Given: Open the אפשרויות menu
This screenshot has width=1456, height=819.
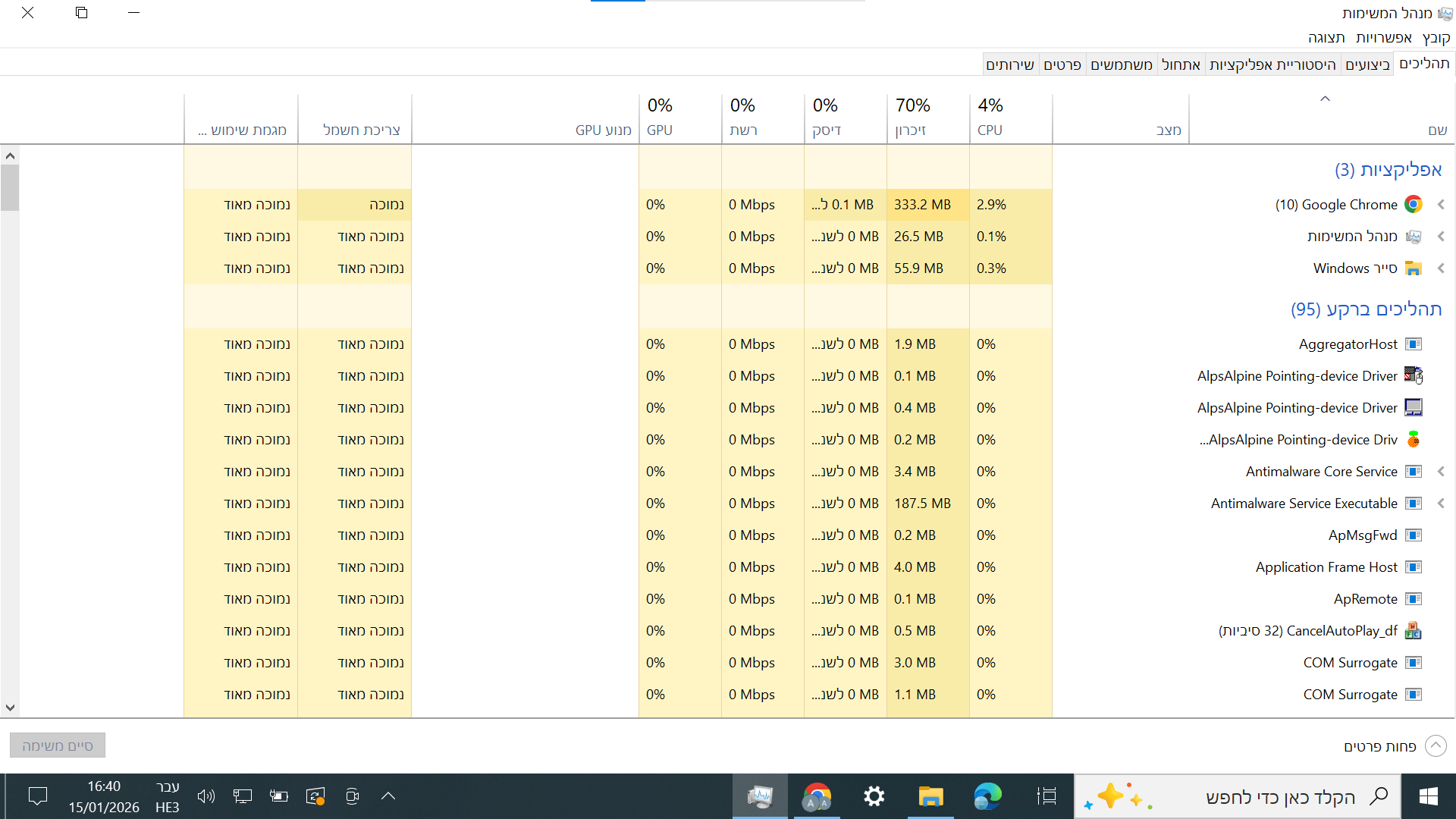Looking at the screenshot, I should tap(1383, 37).
